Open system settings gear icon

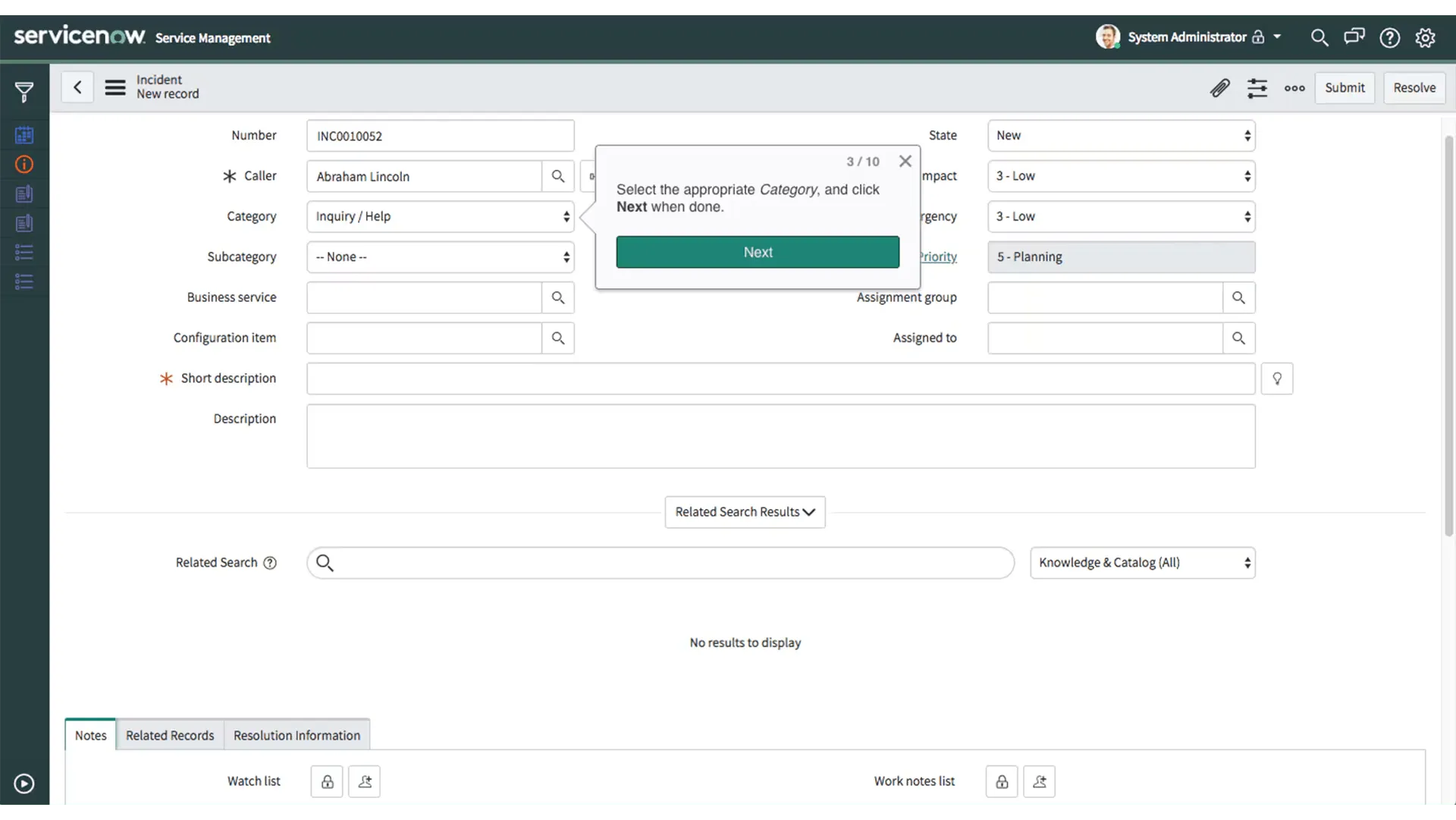[x=1425, y=37]
